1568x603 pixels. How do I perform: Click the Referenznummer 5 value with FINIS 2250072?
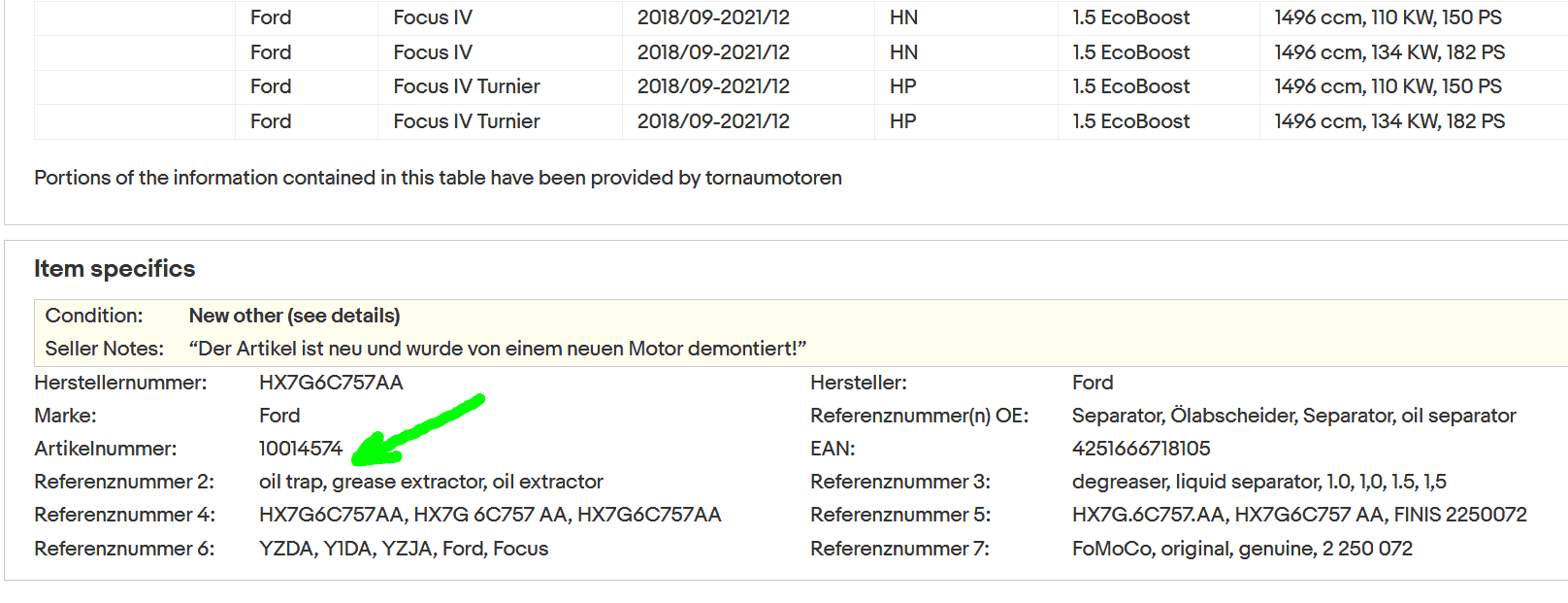tap(1298, 515)
